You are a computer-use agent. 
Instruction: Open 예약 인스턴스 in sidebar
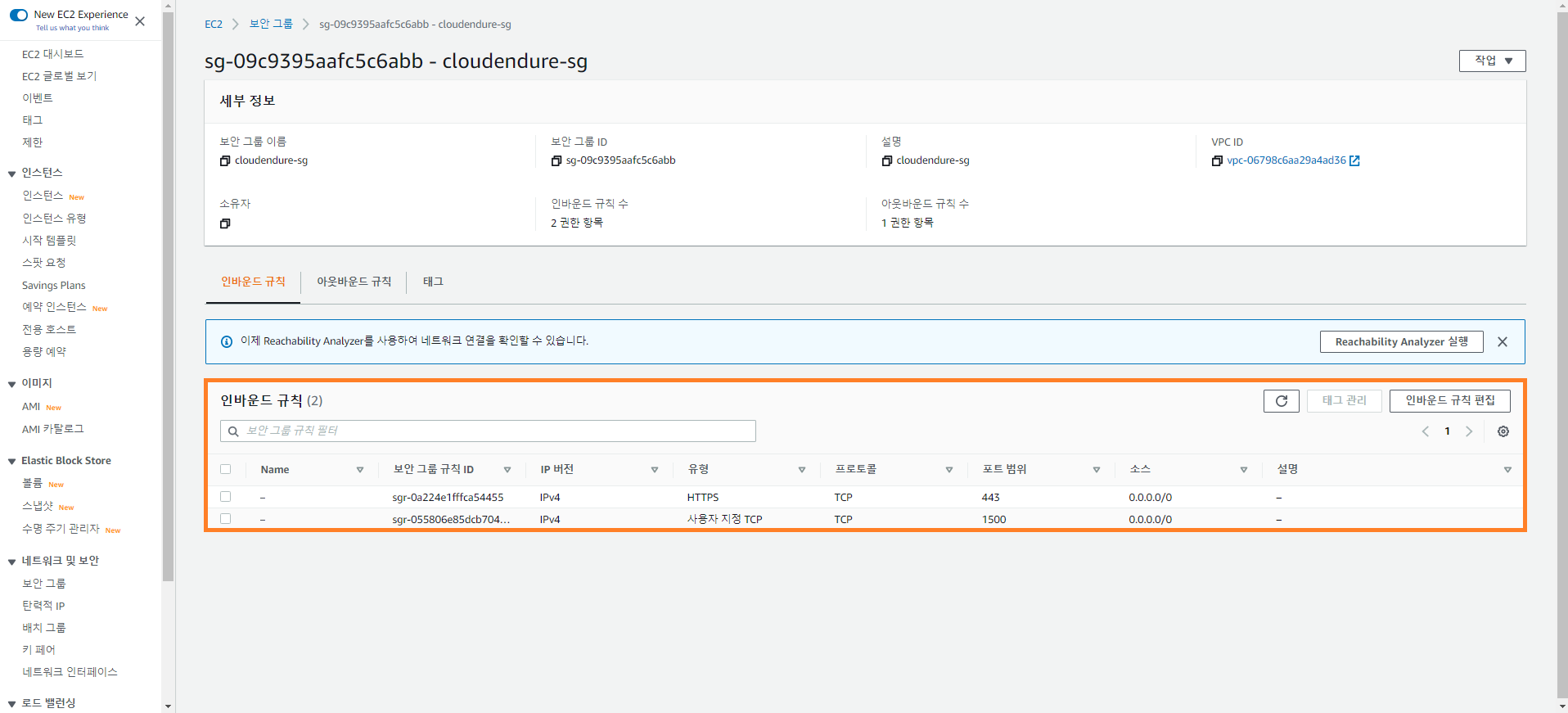[x=54, y=307]
